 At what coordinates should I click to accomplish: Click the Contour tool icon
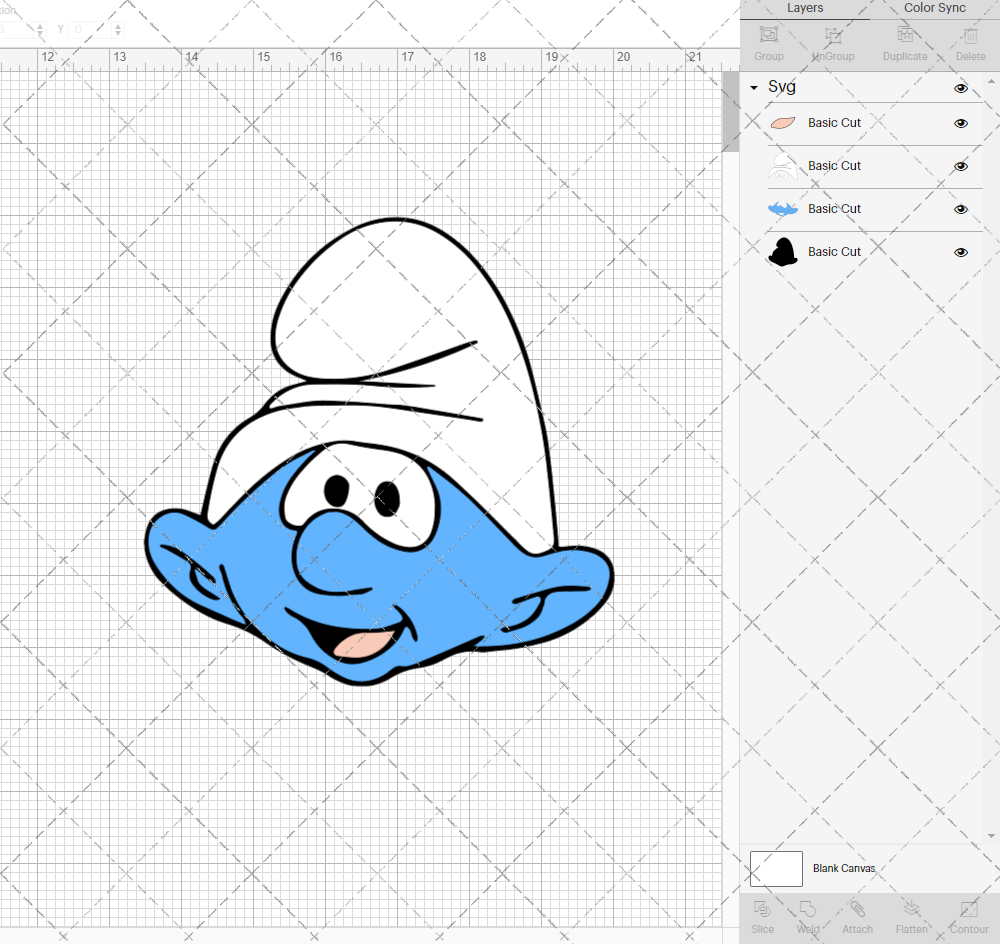click(969, 909)
